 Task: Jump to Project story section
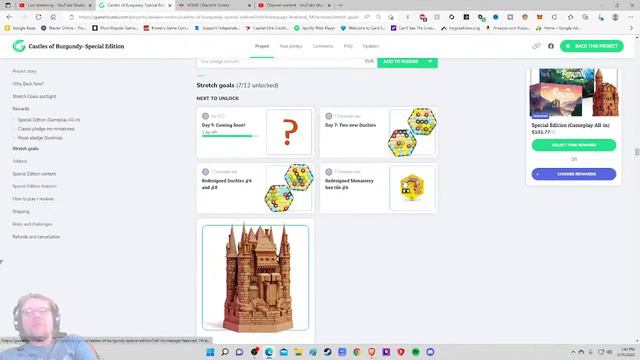coord(24,71)
